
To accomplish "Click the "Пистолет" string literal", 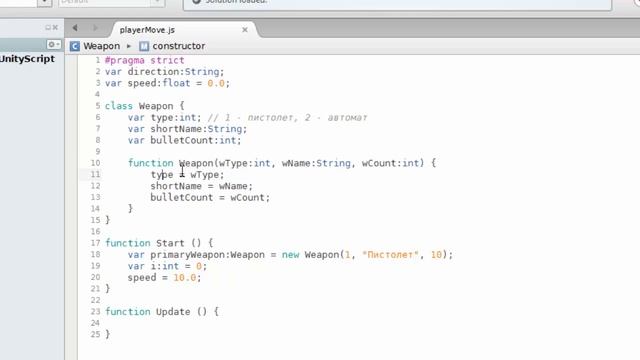I will (391, 255).
